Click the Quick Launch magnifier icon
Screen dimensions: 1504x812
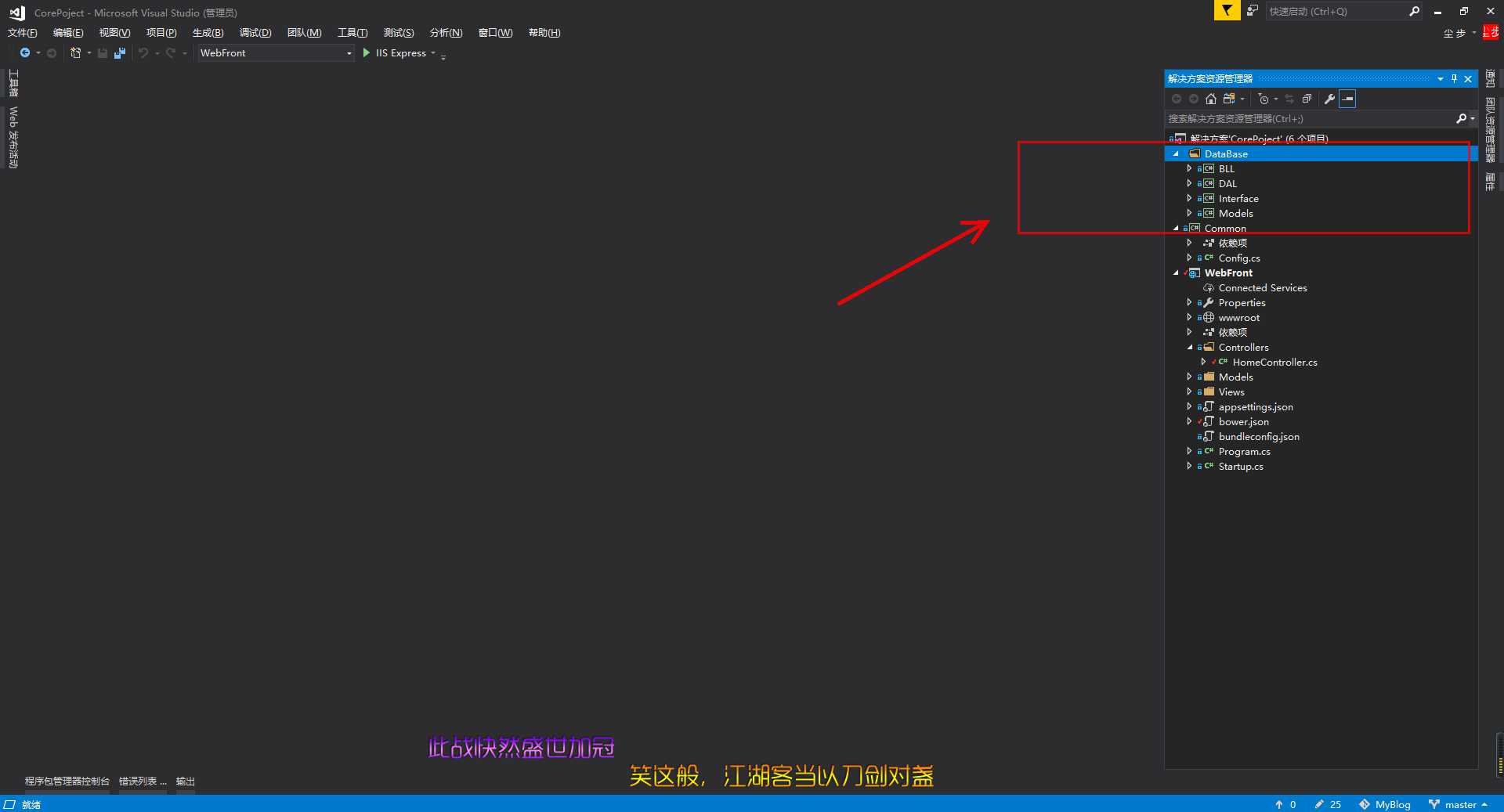pos(1414,11)
